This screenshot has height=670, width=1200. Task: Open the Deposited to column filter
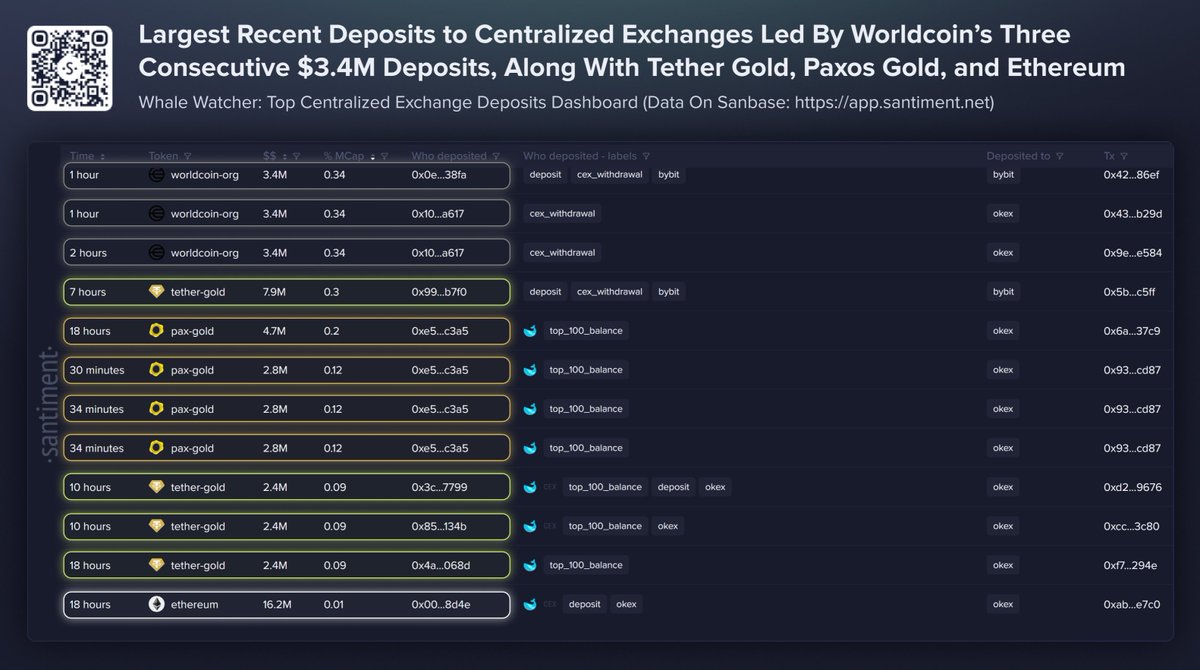click(x=1059, y=157)
